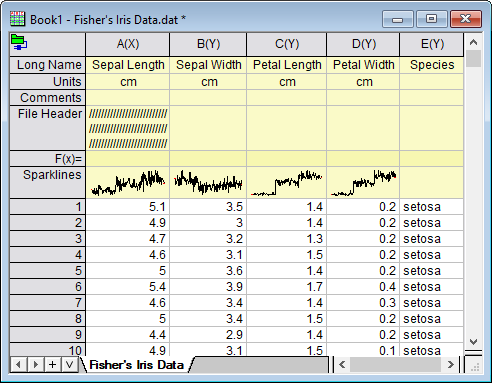492x383 pixels.
Task: Click cell 3.9 in row 6
Action: click(208, 287)
